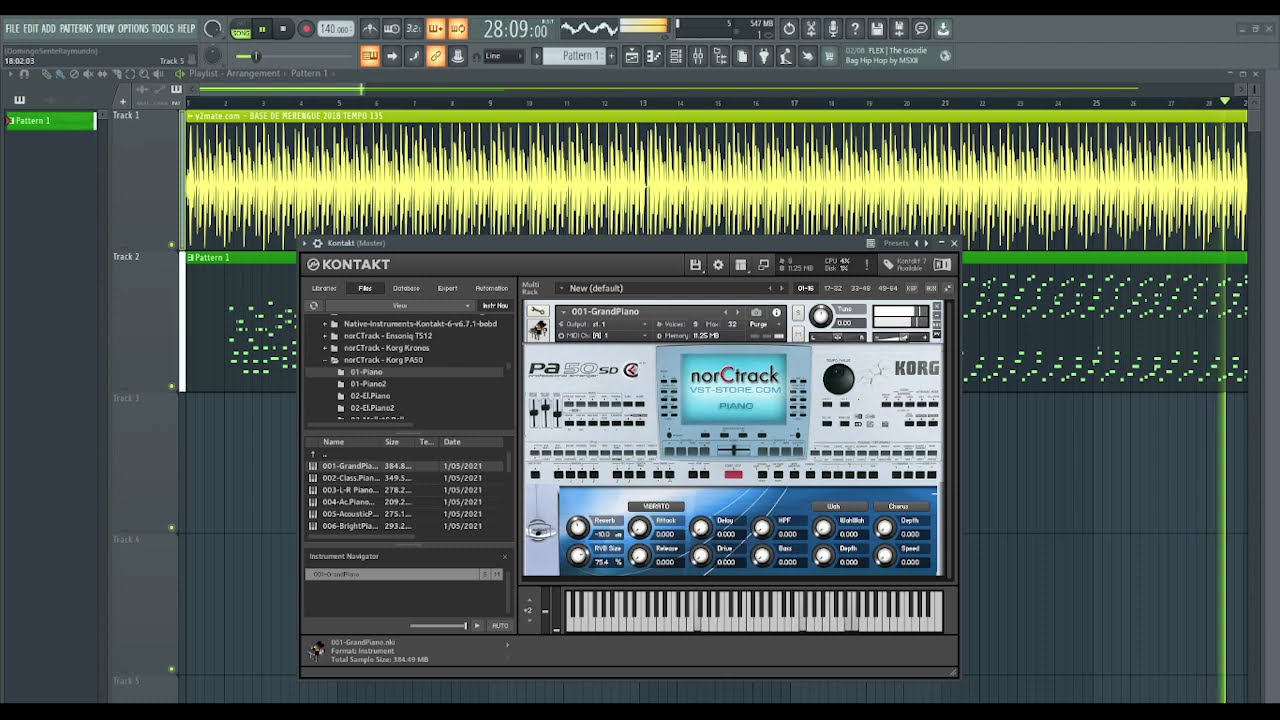This screenshot has width=1280, height=720.
Task: Toggle Song mode in the transport
Action: point(241,29)
